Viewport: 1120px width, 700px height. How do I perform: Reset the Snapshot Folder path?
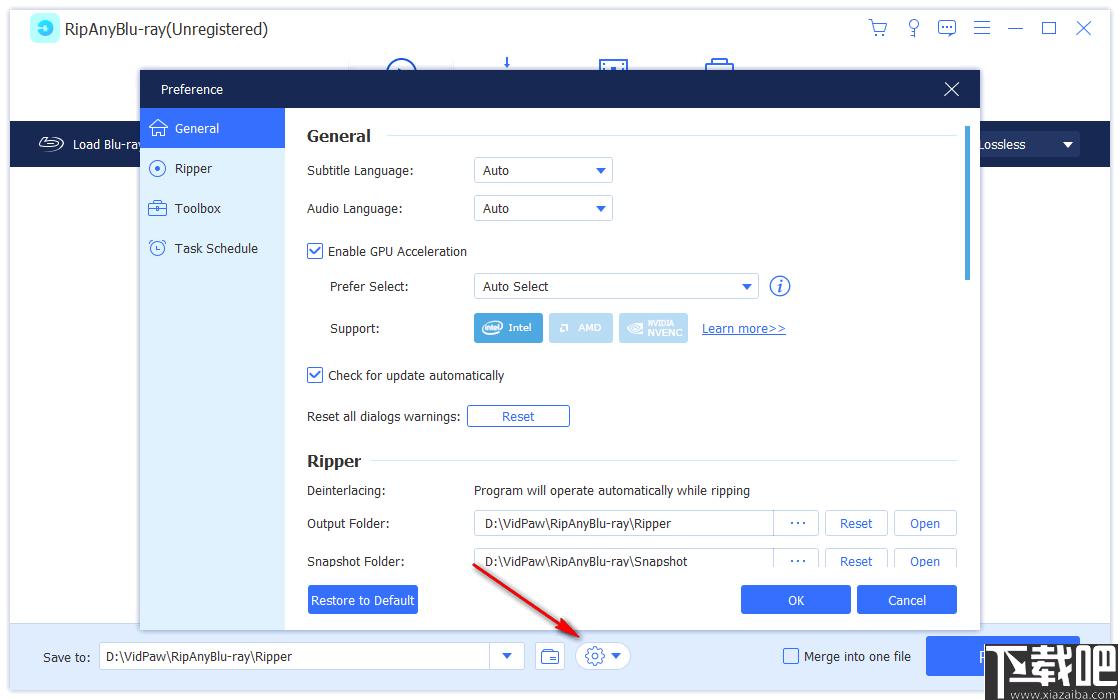(x=856, y=559)
